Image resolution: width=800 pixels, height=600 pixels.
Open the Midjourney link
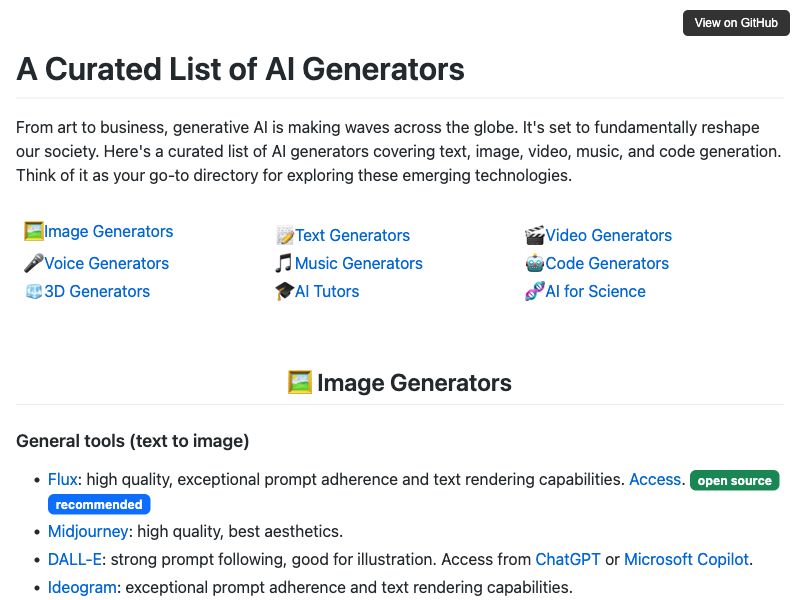pos(88,532)
